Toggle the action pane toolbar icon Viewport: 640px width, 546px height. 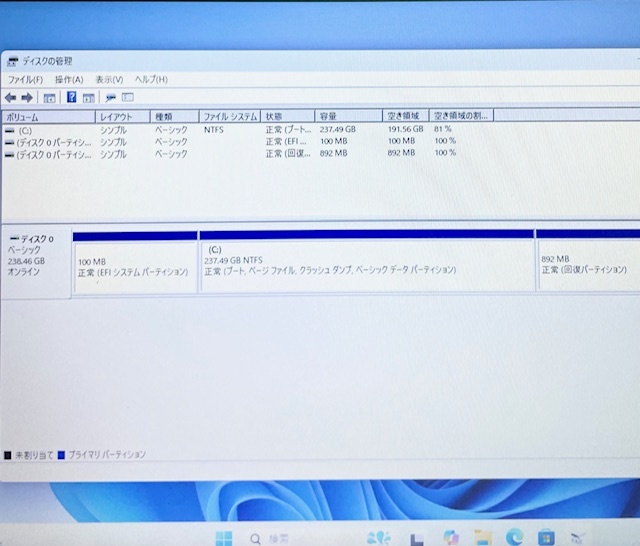click(x=89, y=98)
